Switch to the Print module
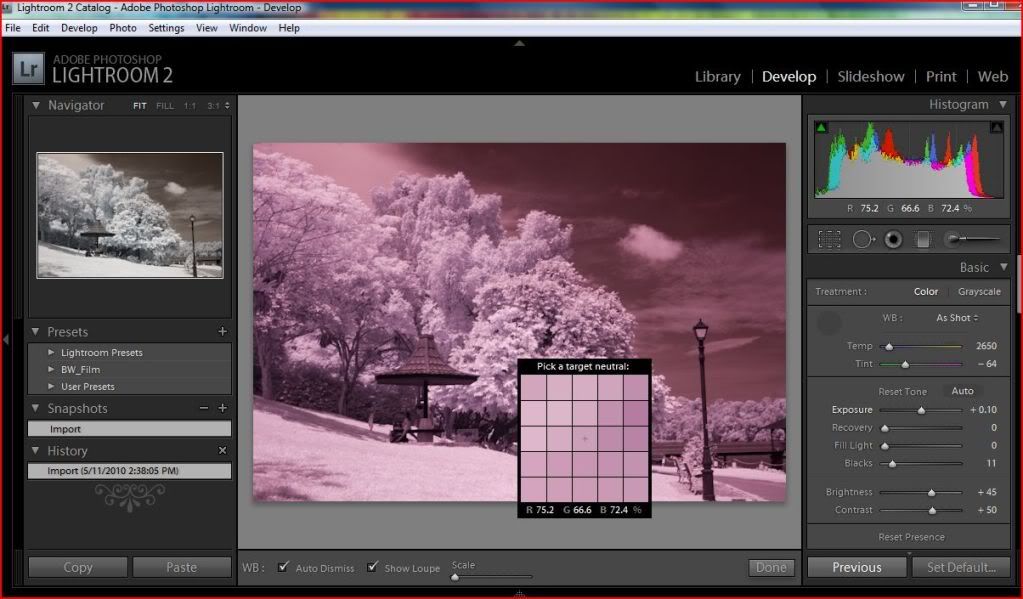1023x599 pixels. [941, 76]
